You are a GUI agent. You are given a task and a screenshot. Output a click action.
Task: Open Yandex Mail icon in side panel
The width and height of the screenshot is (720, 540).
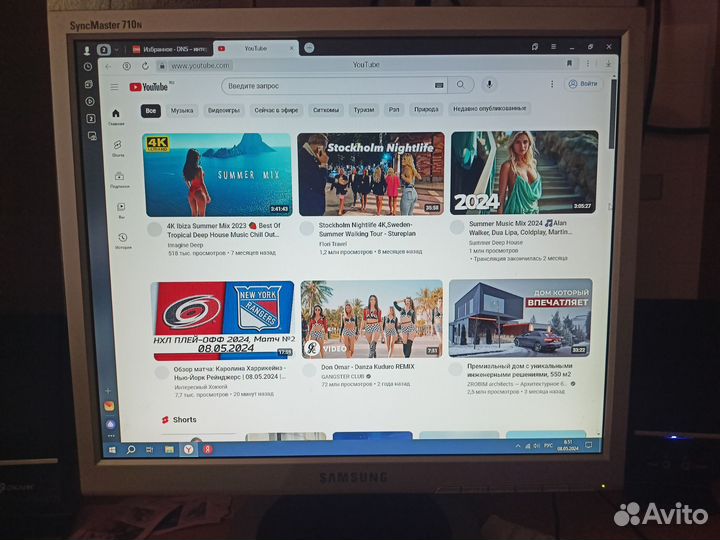[109, 406]
